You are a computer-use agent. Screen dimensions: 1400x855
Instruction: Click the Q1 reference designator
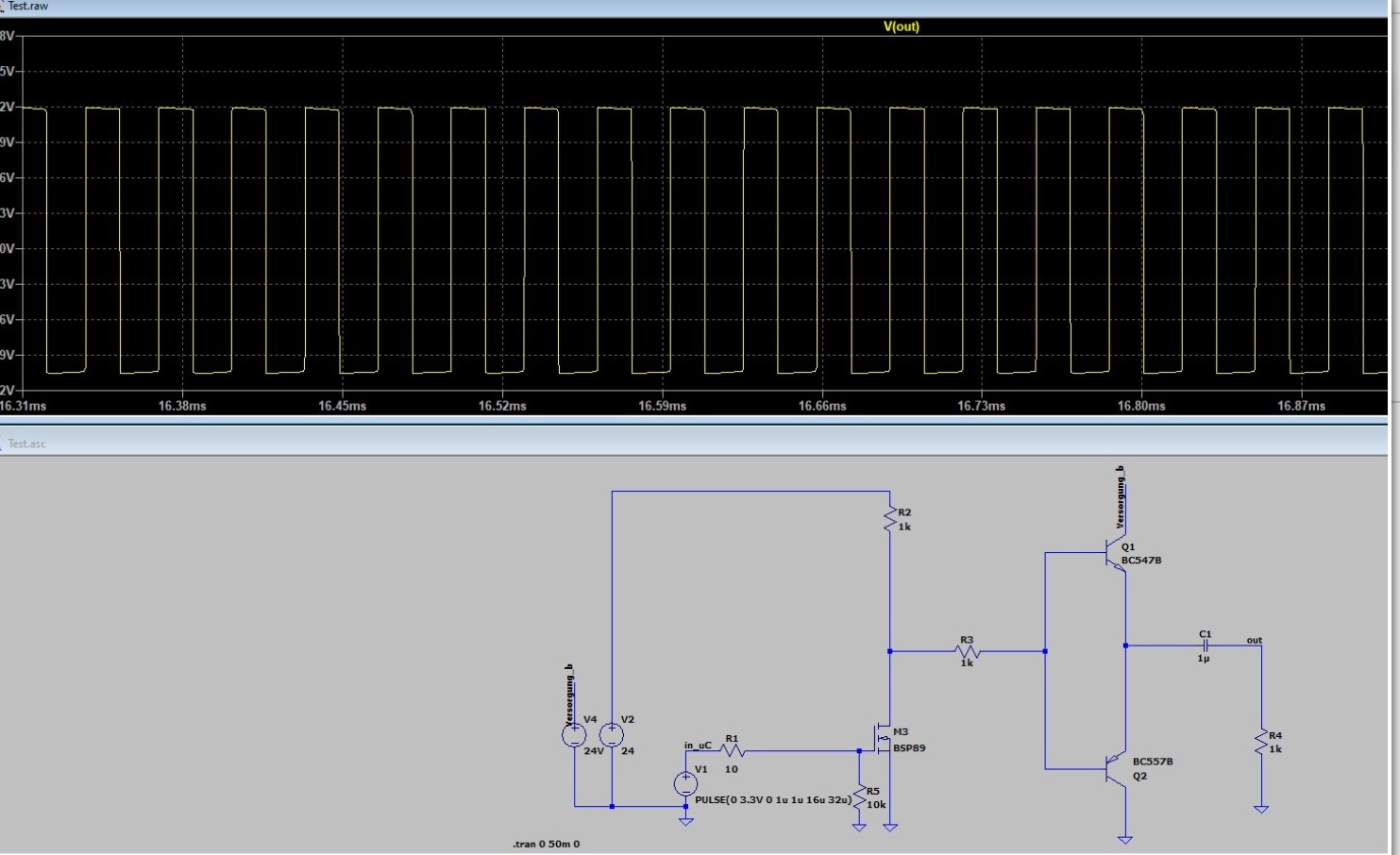(1128, 547)
